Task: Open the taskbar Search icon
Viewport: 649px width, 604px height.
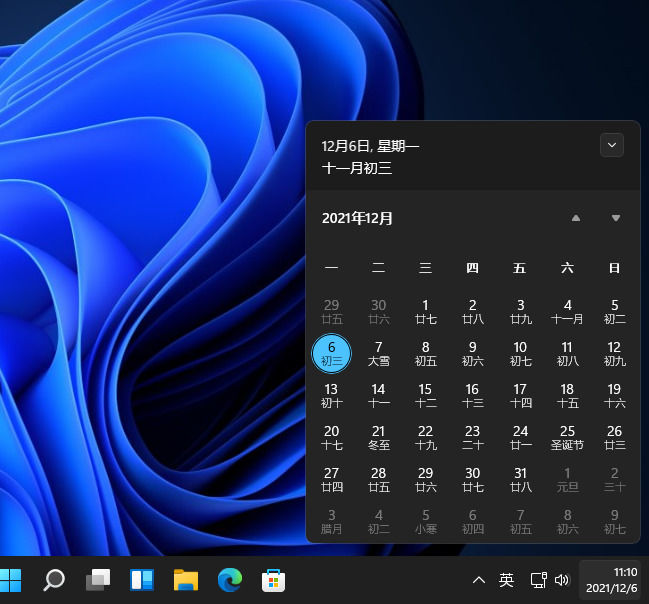Action: [54, 580]
